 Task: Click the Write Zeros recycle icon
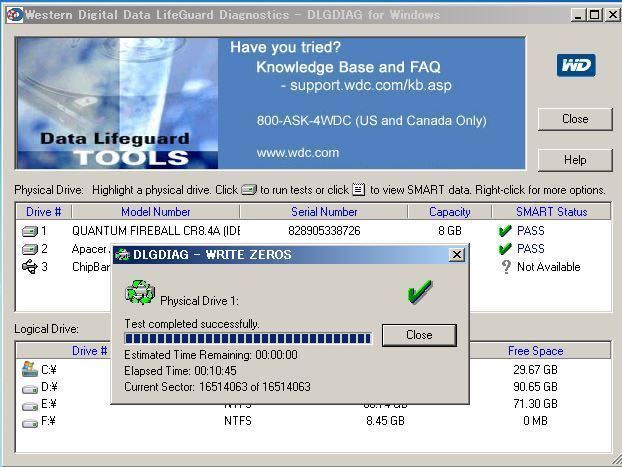140,292
